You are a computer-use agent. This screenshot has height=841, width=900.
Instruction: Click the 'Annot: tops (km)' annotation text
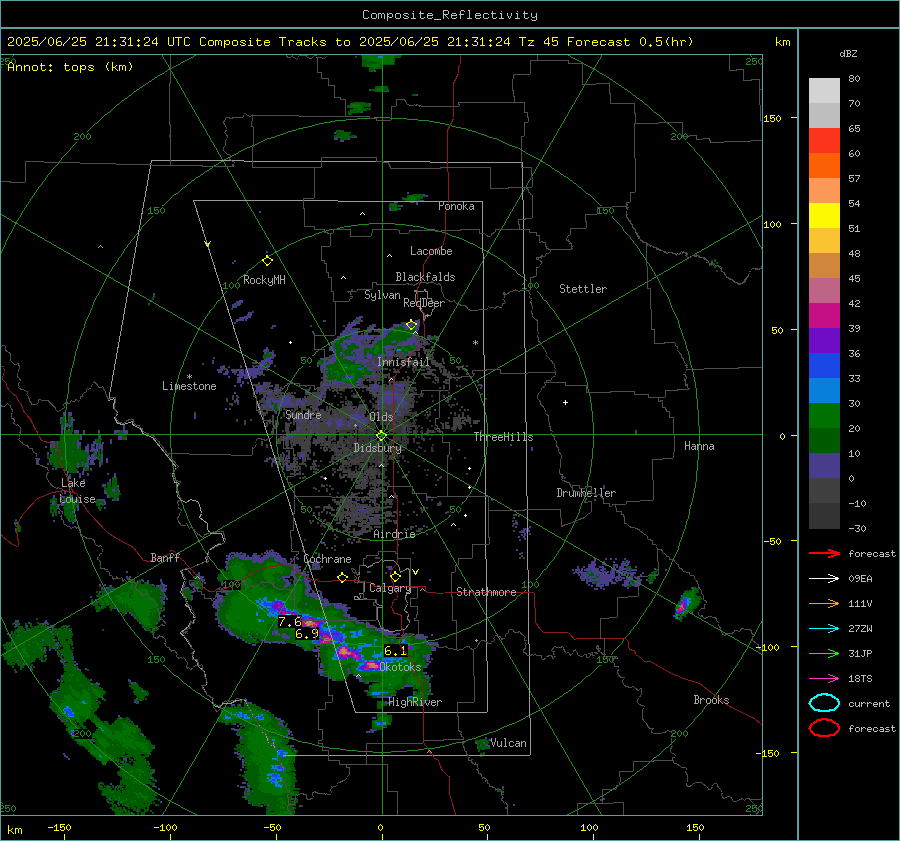[70, 67]
